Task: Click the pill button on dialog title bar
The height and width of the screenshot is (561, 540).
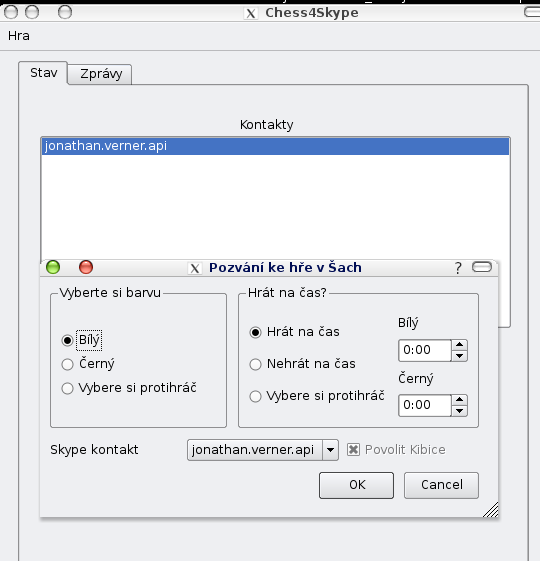Action: click(x=482, y=267)
